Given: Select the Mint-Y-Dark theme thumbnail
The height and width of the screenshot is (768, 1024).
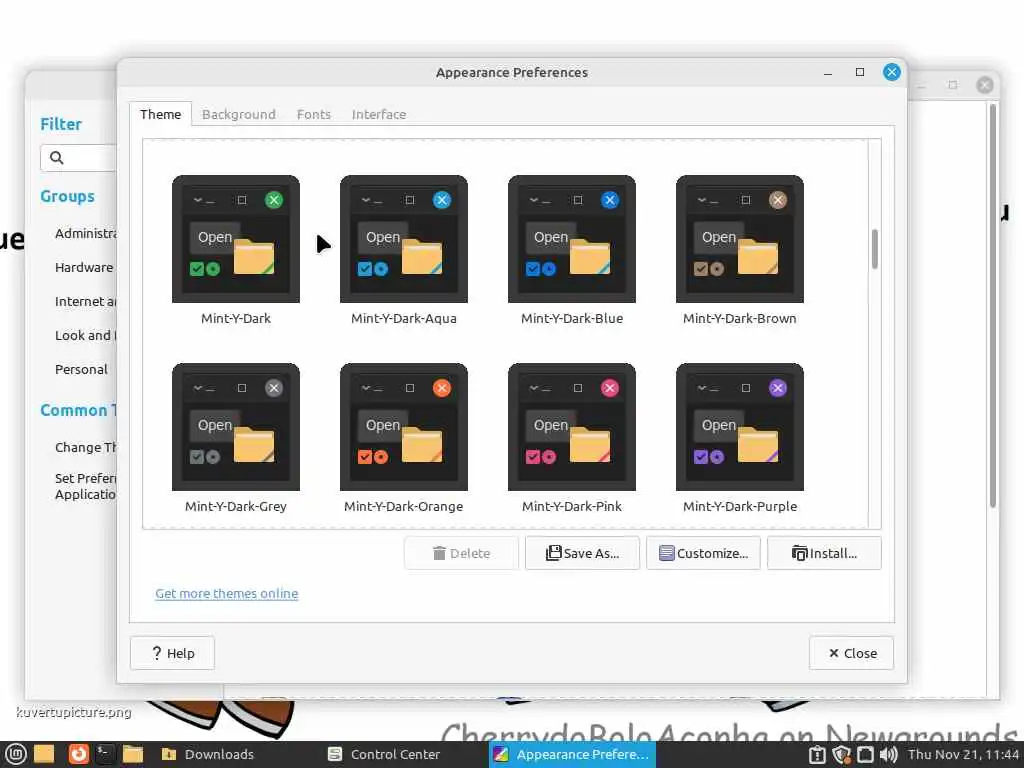Looking at the screenshot, I should point(236,239).
